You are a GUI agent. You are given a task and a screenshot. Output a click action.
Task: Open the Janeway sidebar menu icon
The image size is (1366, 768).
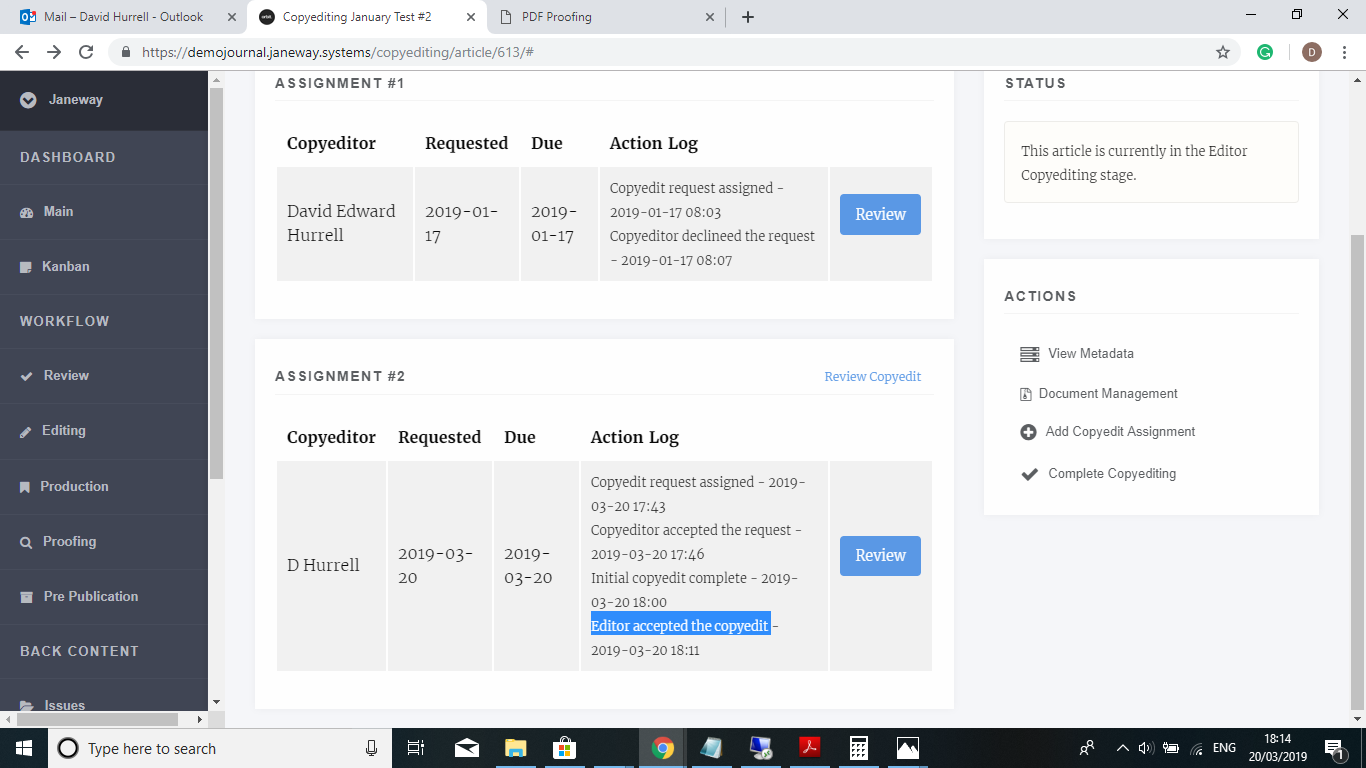[28, 100]
